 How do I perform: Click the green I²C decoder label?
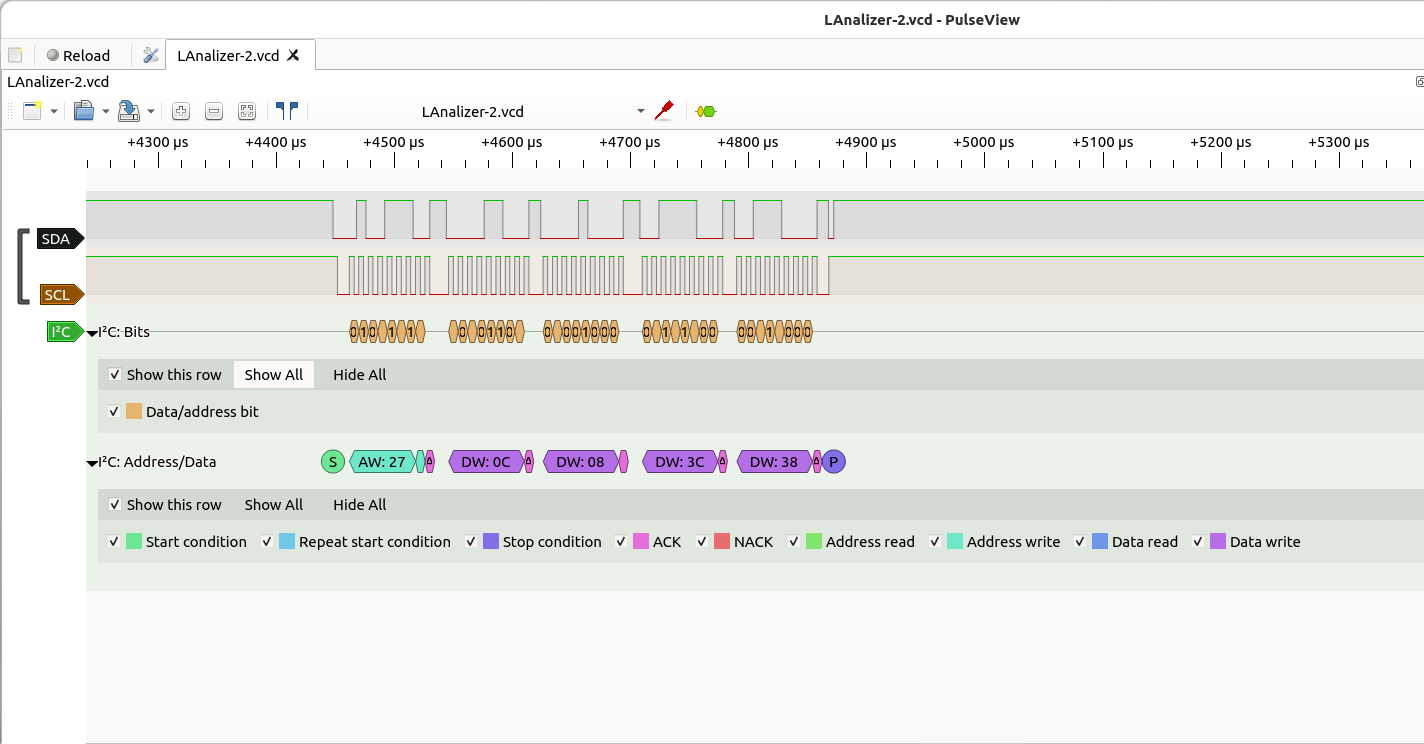tap(64, 332)
